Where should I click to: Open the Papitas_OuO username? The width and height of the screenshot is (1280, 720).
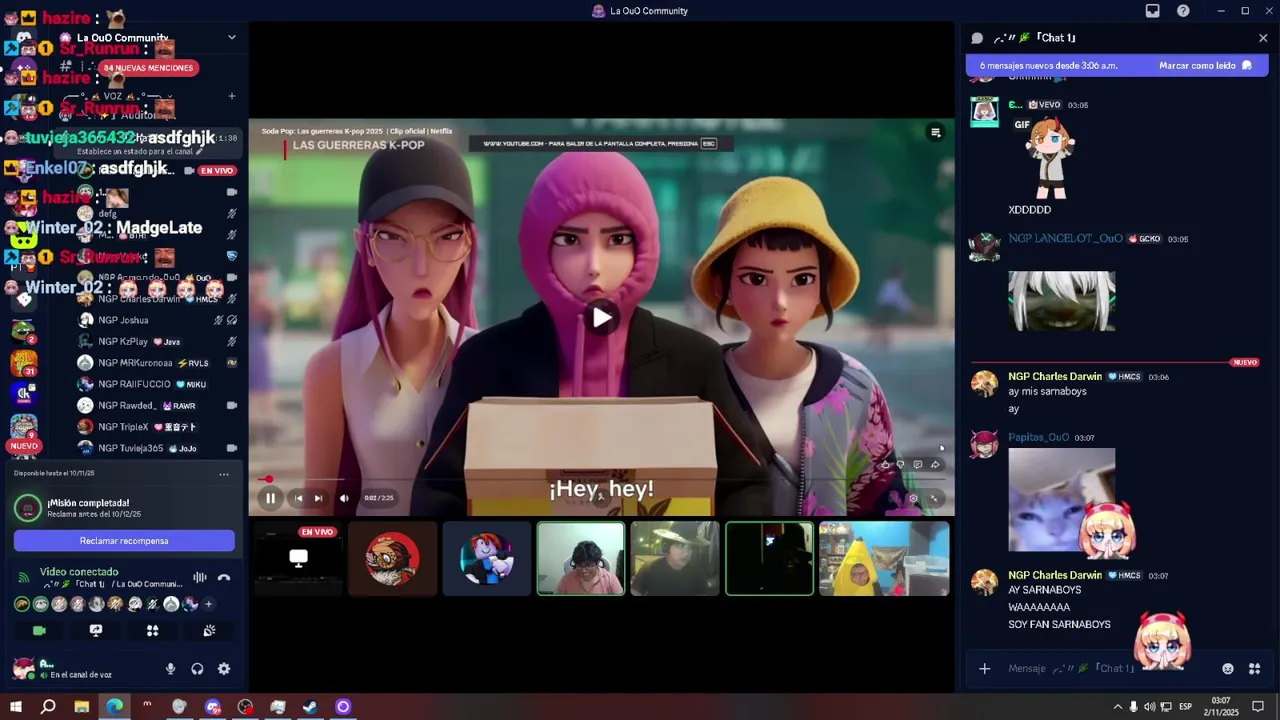tap(1038, 437)
